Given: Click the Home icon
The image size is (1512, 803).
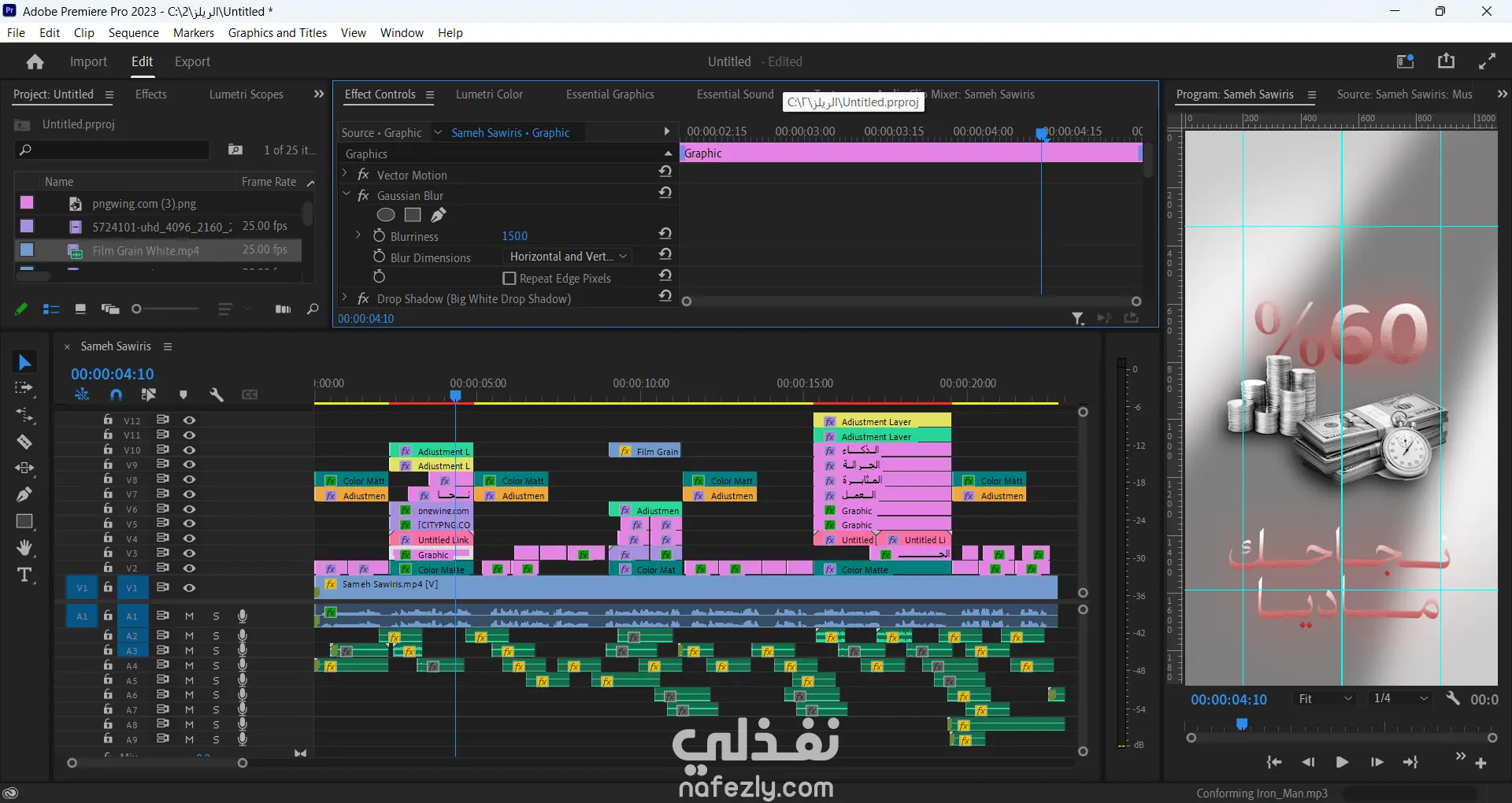Looking at the screenshot, I should [35, 61].
